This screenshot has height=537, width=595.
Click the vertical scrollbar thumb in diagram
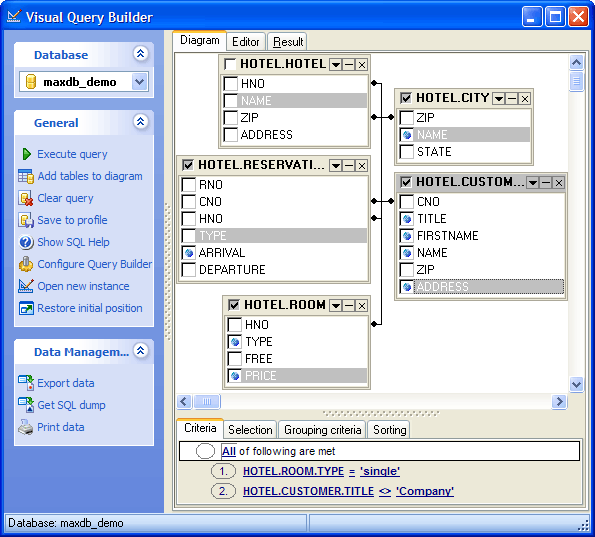pyautogui.click(x=576, y=81)
